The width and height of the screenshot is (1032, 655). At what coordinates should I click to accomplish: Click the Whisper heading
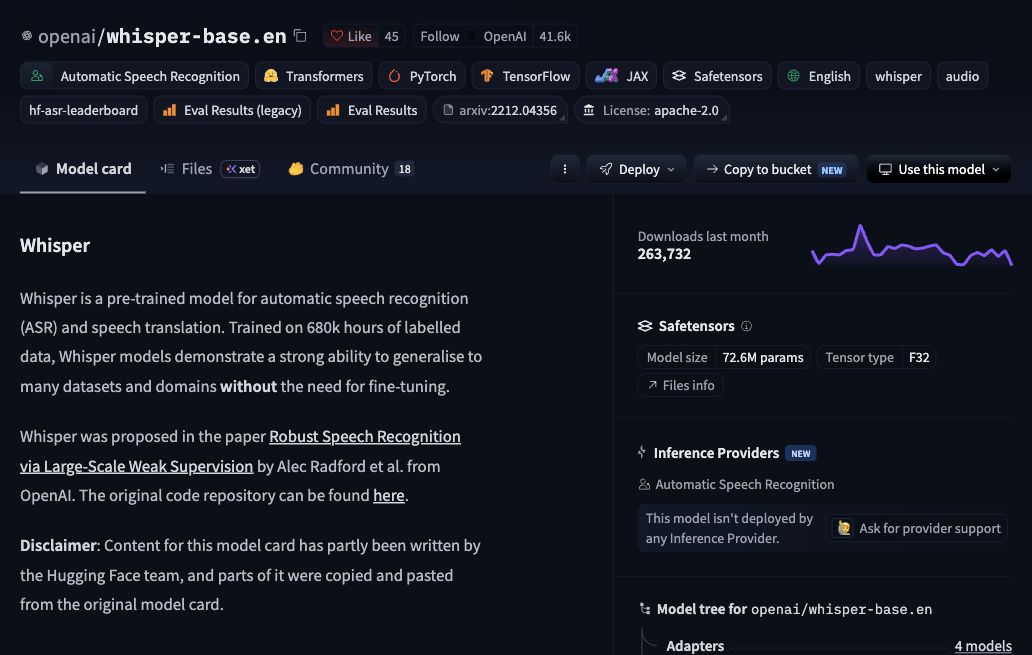coord(55,245)
